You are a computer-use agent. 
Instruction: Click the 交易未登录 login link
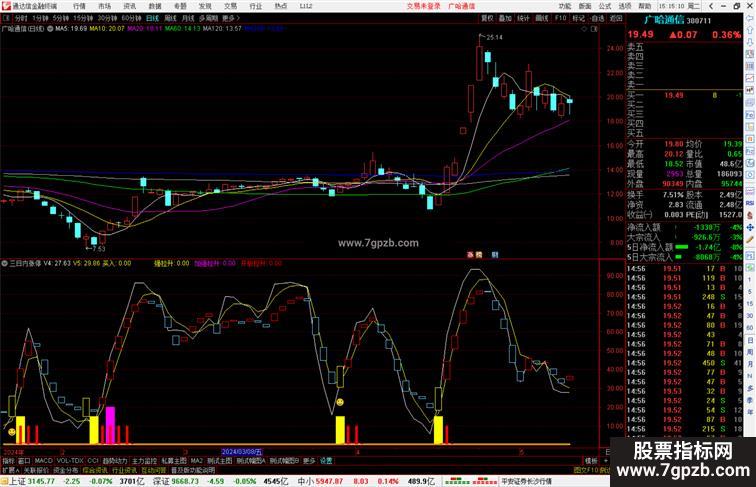point(424,6)
